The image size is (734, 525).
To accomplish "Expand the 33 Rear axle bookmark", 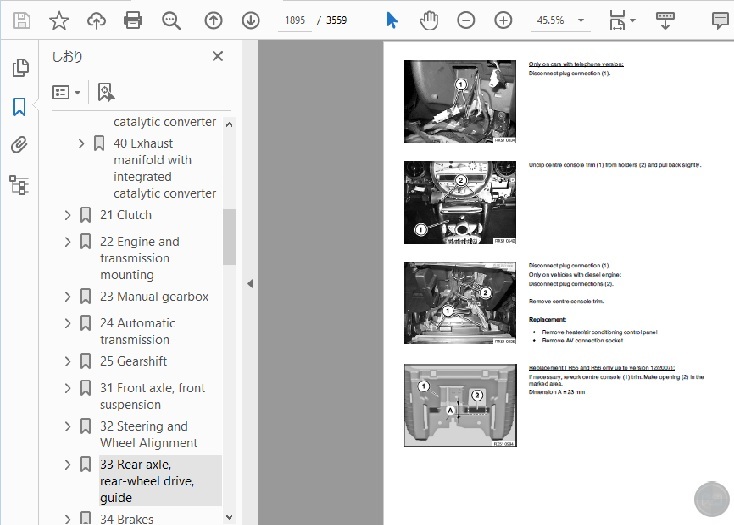I will (x=67, y=465).
